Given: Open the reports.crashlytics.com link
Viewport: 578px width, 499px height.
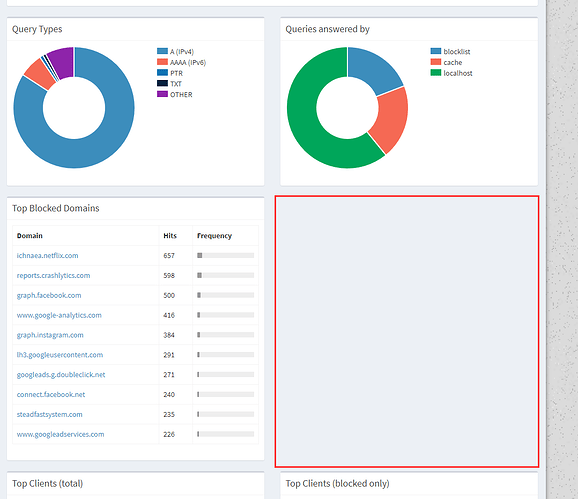Looking at the screenshot, I should (x=53, y=275).
